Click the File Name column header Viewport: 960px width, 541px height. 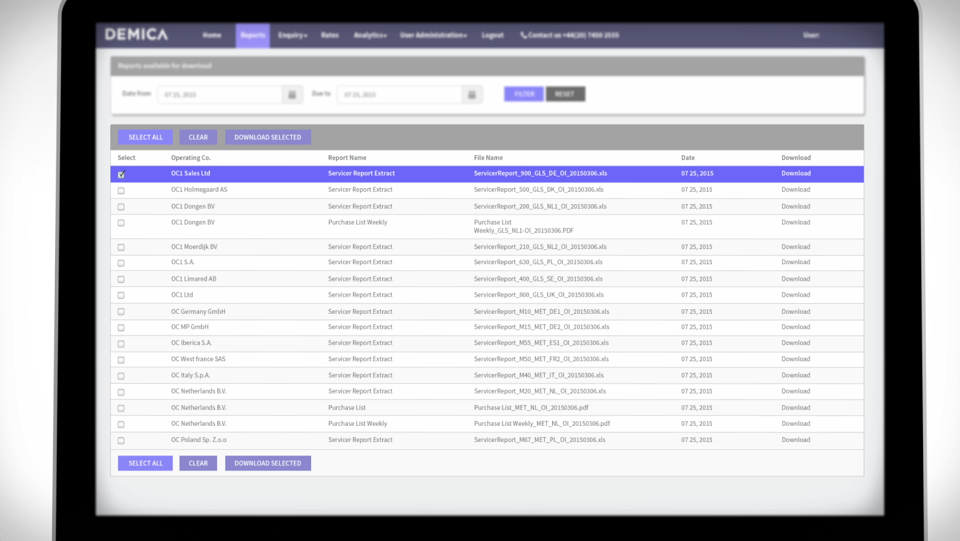488,157
